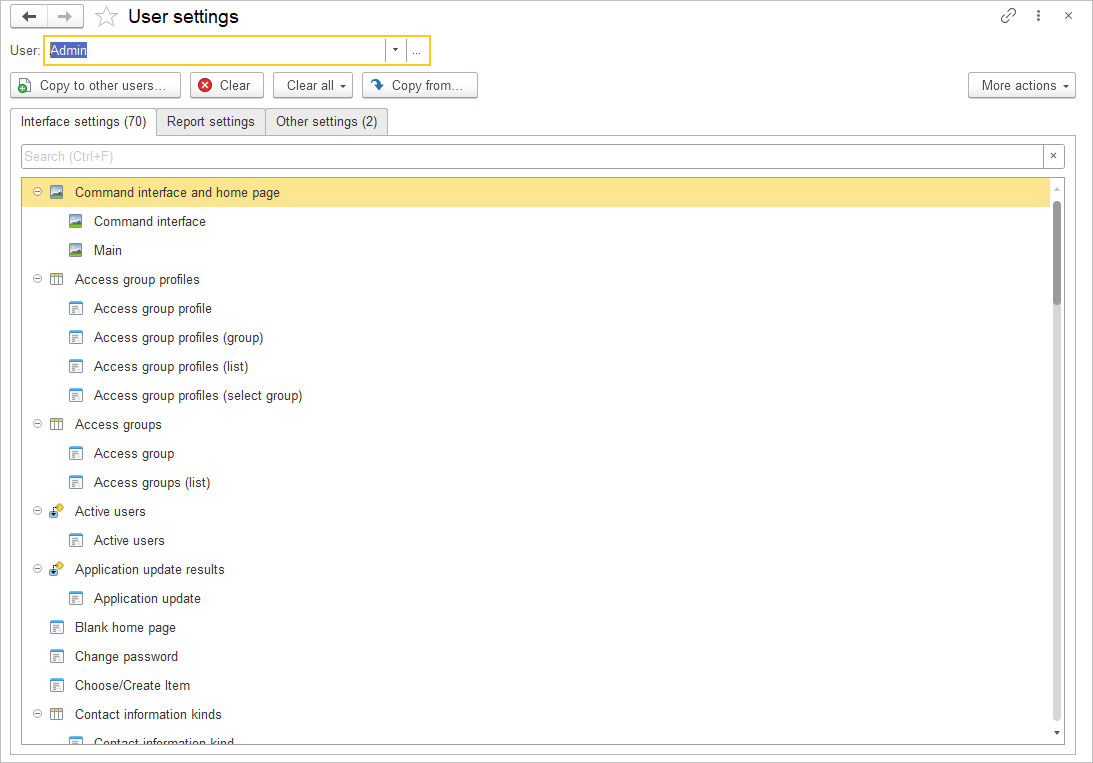
Task: Select the Access group profile row
Action: click(535, 309)
